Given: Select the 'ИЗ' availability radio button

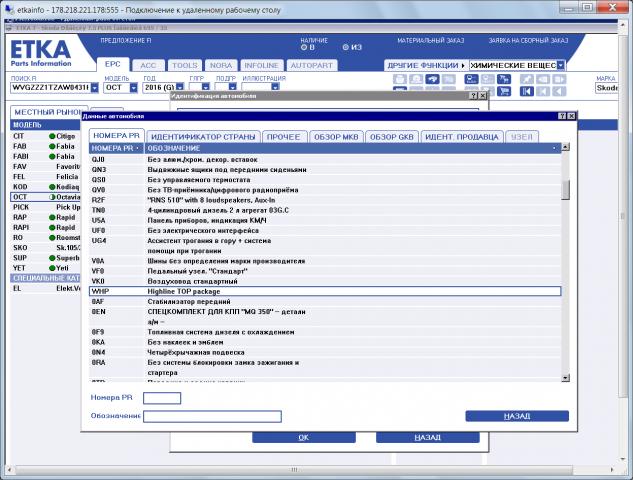Looking at the screenshot, I should click(346, 47).
